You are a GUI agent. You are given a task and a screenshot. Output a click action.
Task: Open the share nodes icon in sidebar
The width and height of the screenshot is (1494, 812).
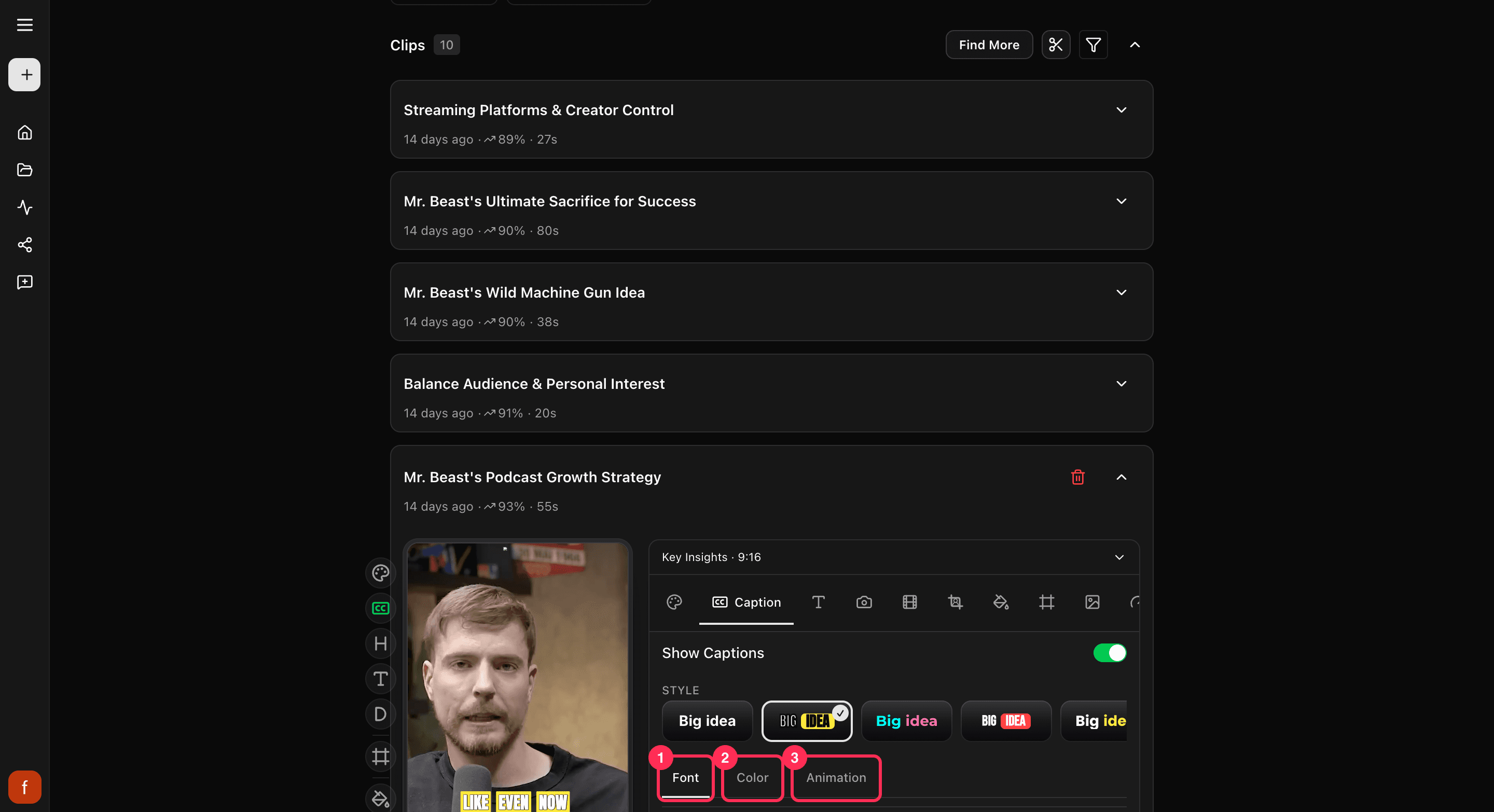click(x=24, y=245)
